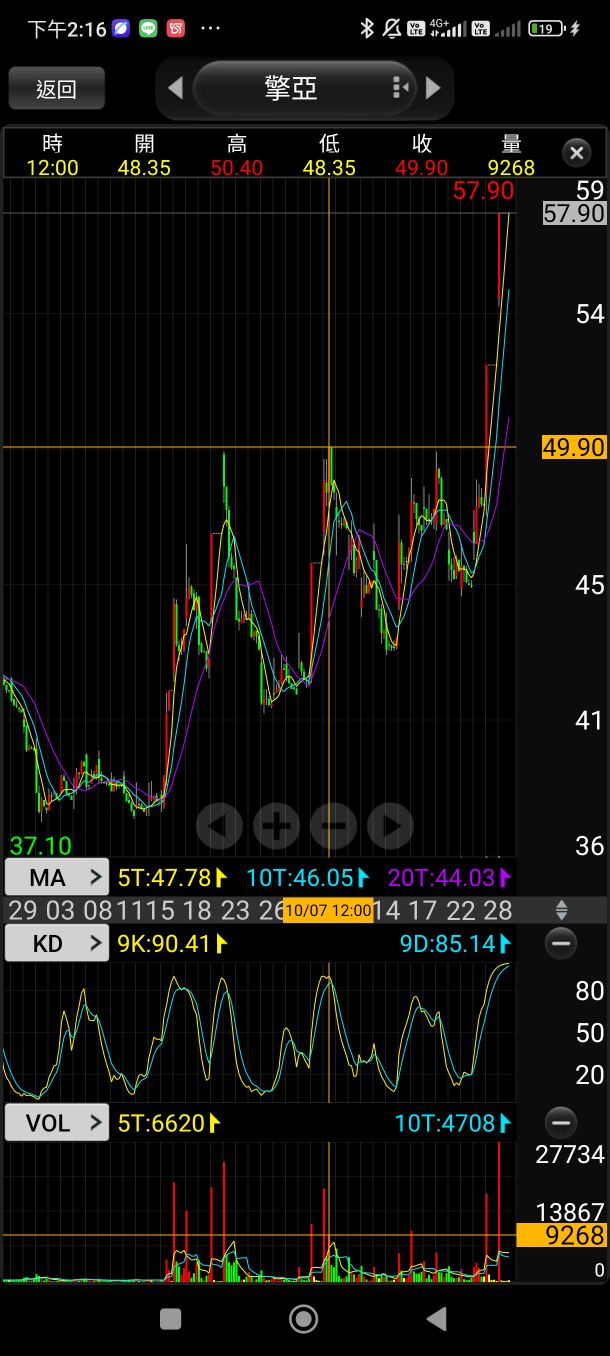Open the 擎亞 stock selector
The width and height of the screenshot is (610, 1356).
[x=304, y=88]
